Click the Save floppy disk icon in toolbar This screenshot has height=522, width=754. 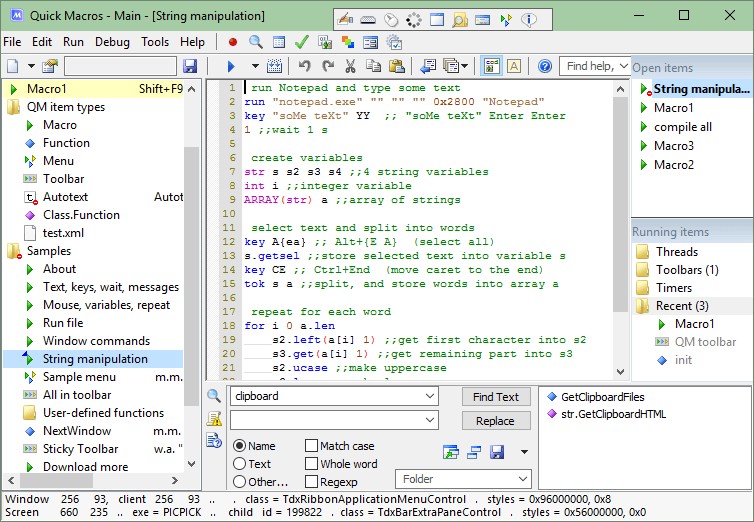click(x=190, y=66)
